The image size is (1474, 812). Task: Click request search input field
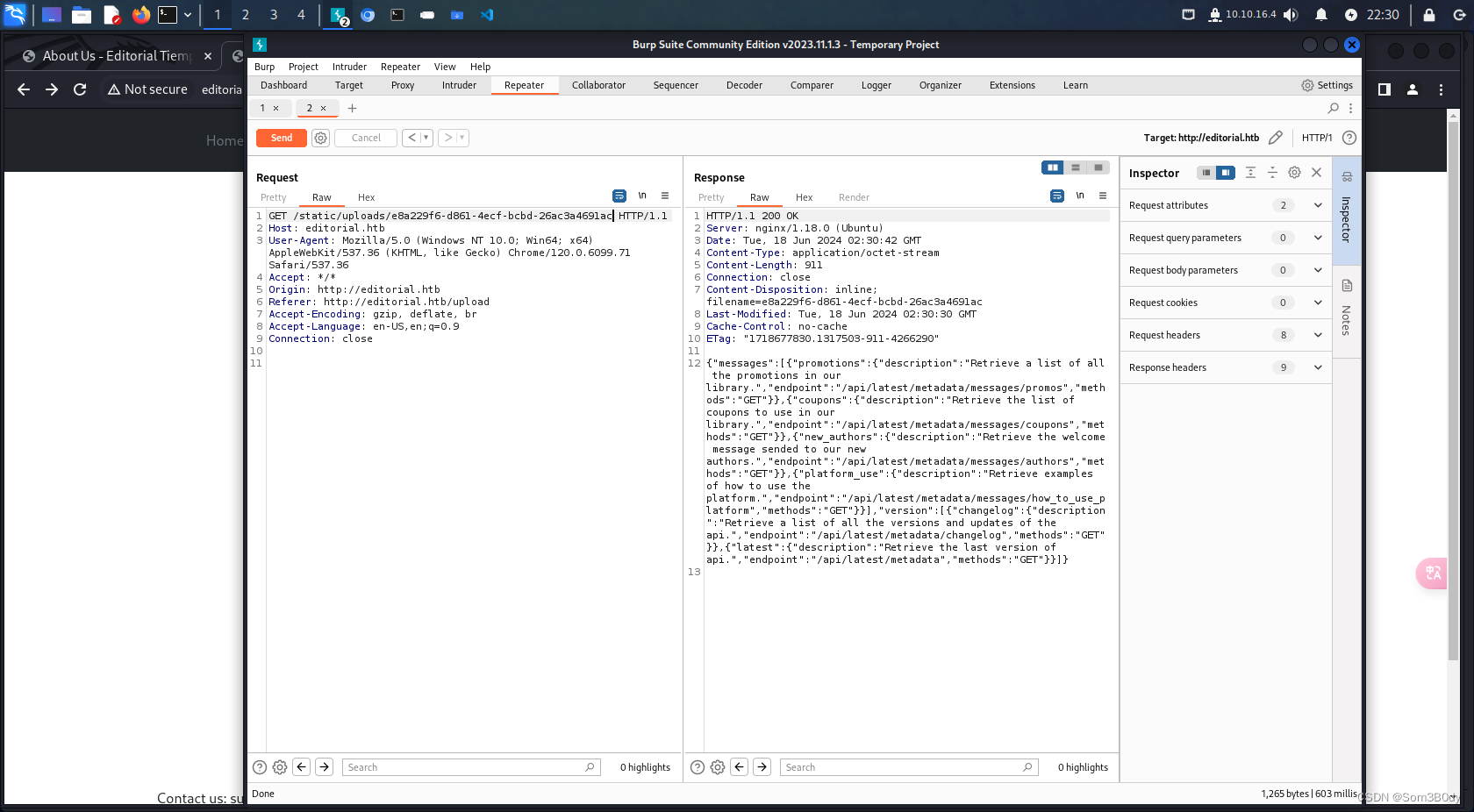click(x=471, y=767)
